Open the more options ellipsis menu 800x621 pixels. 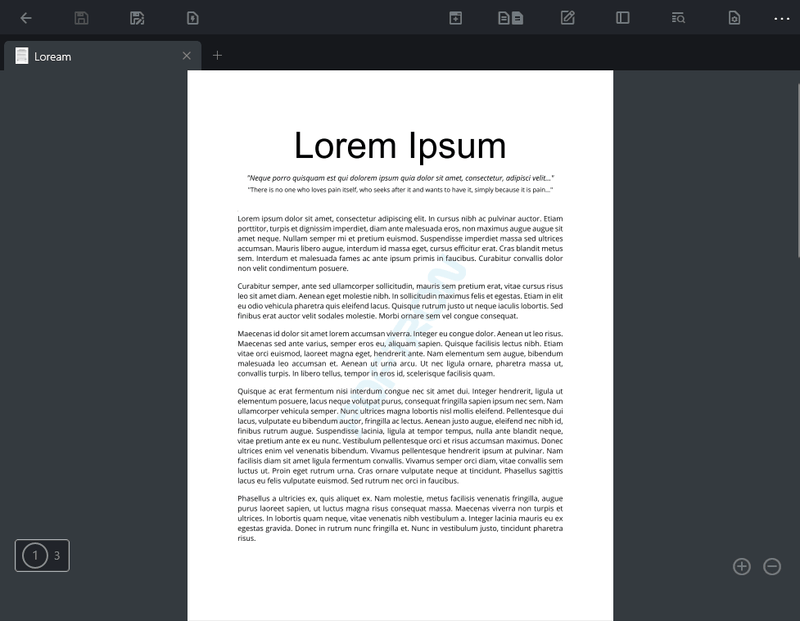[782, 19]
